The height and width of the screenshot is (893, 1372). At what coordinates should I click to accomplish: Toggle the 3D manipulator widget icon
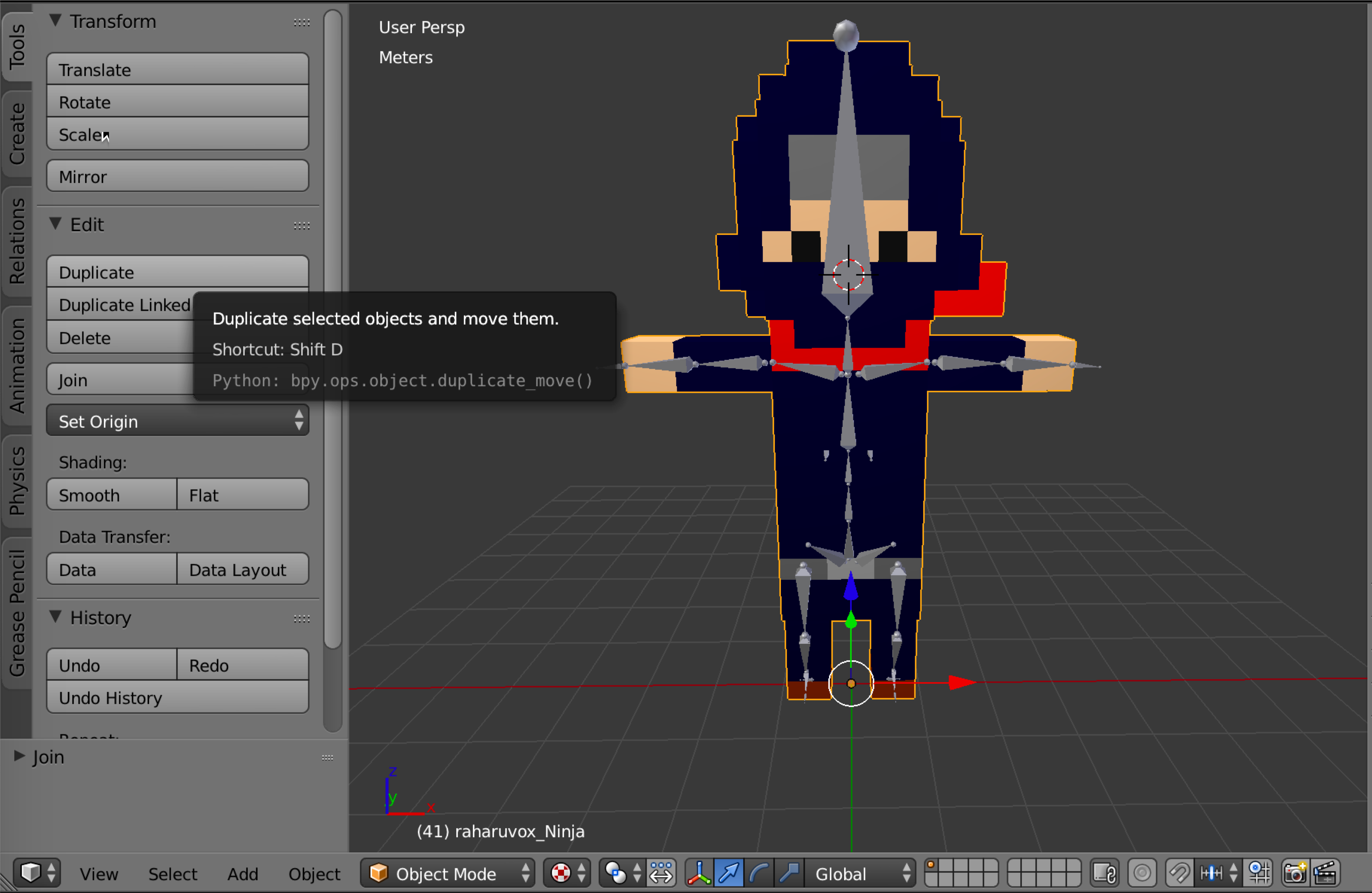point(699,873)
